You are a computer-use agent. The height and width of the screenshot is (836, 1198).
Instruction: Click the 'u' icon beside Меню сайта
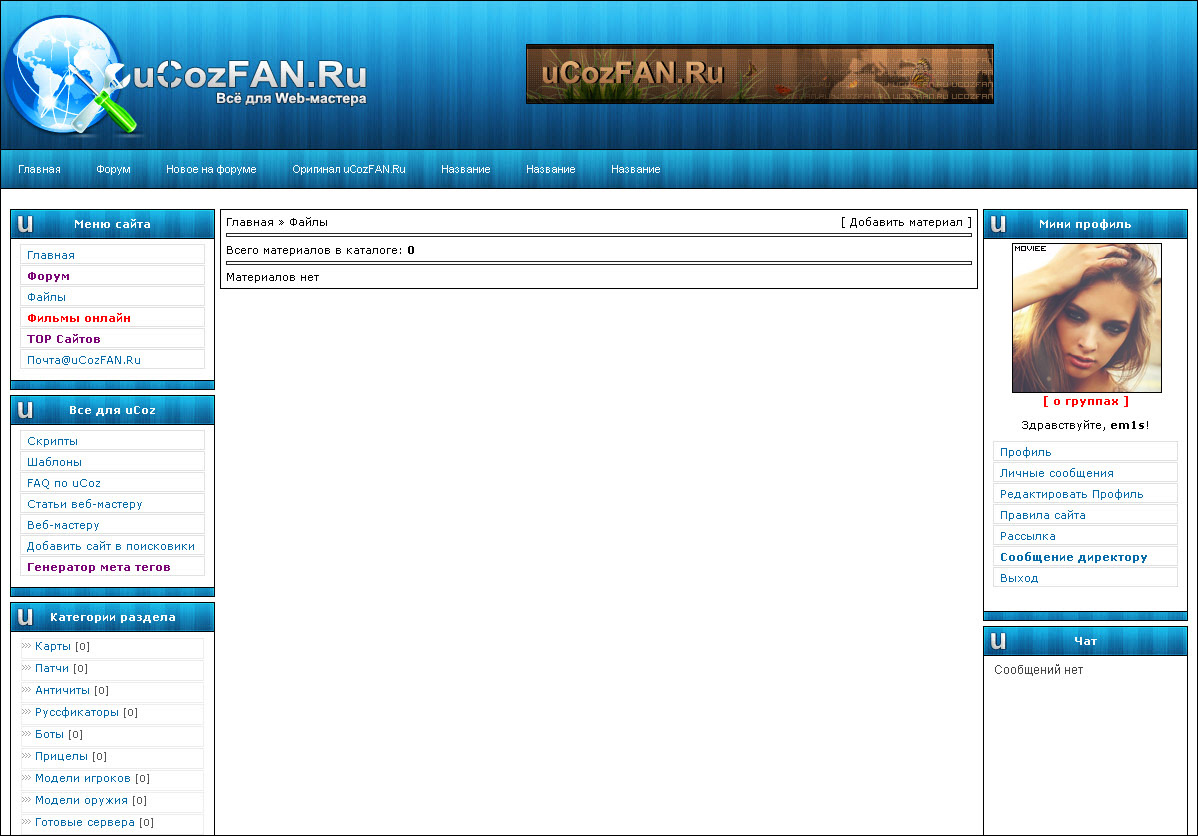[26, 224]
